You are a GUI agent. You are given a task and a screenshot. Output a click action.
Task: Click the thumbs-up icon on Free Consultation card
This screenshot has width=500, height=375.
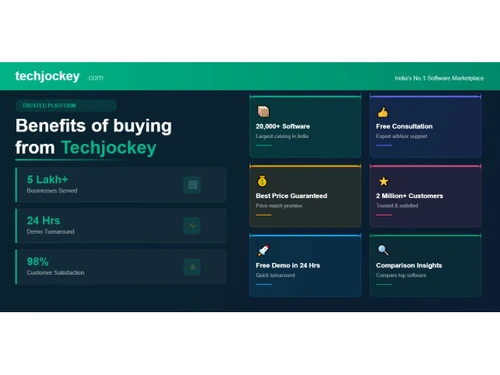pos(383,112)
